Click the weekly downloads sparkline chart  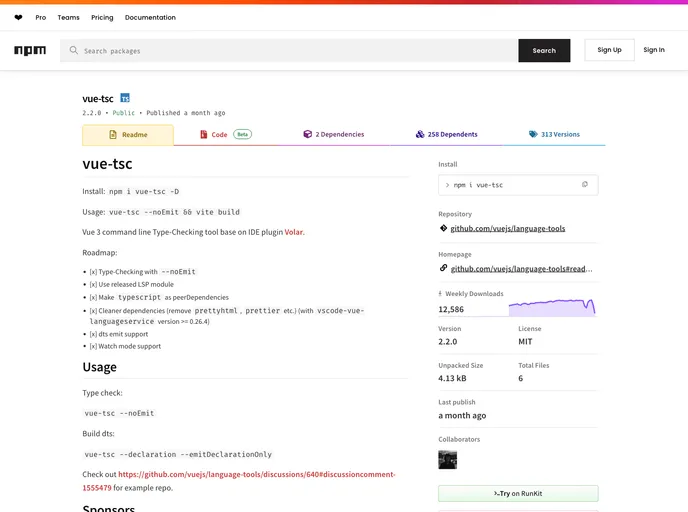coord(552,308)
